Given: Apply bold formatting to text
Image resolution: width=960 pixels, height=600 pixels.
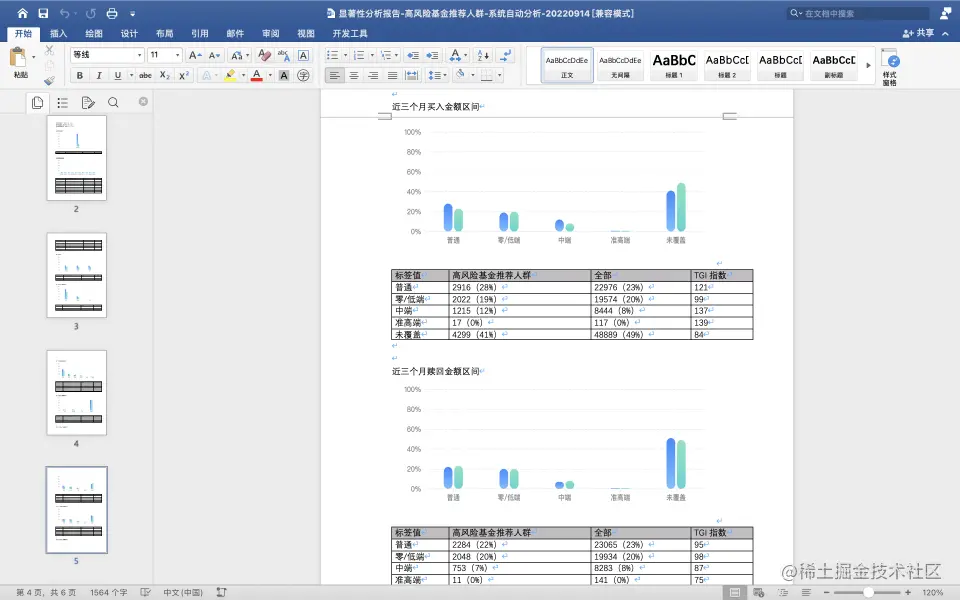Looking at the screenshot, I should 80,75.
